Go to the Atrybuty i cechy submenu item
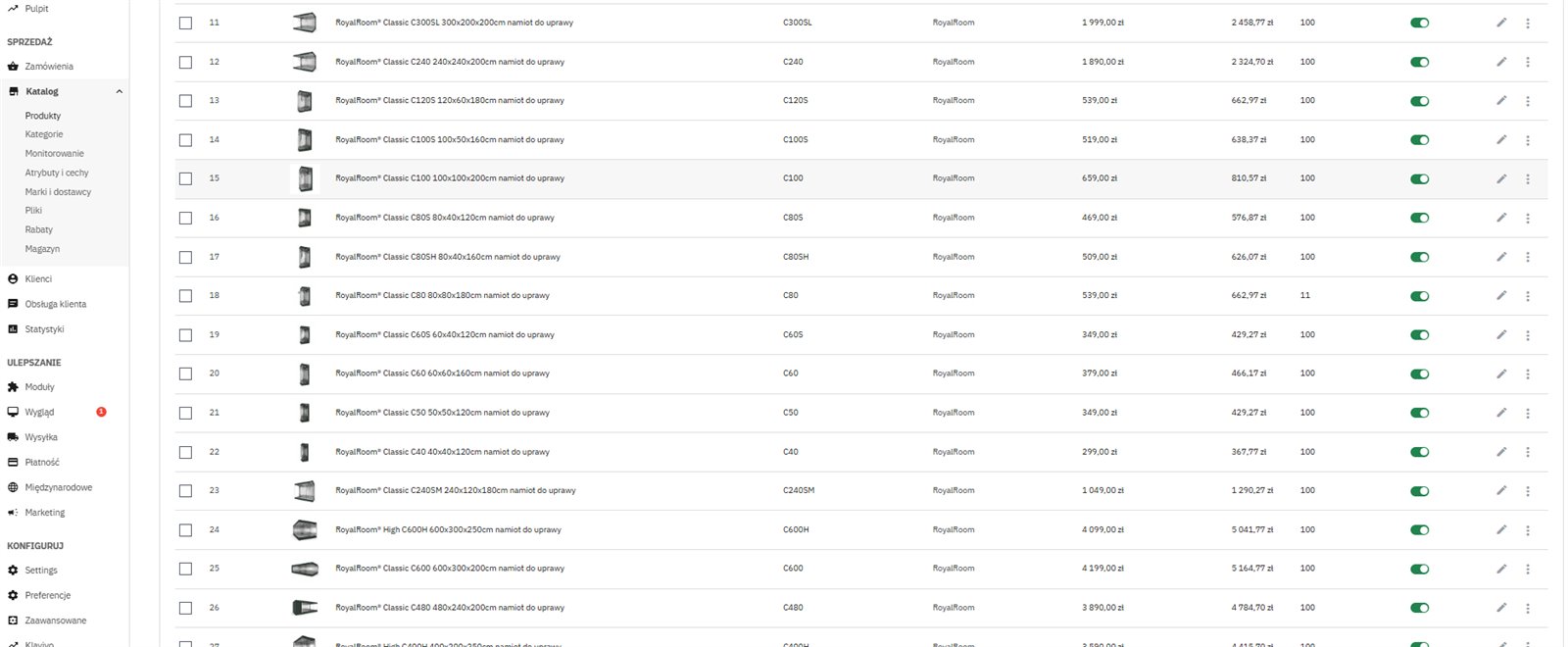The image size is (1568, 647). click(57, 173)
